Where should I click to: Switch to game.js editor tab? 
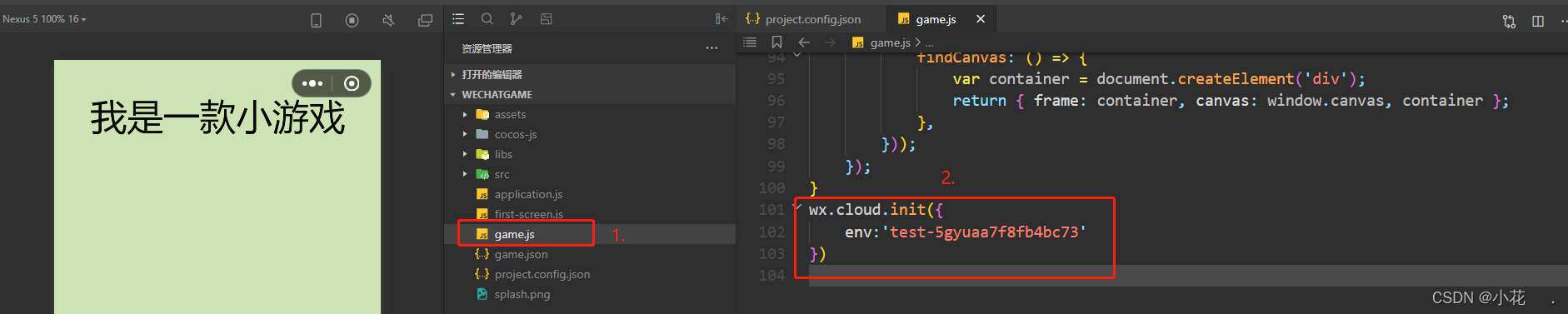click(x=936, y=19)
